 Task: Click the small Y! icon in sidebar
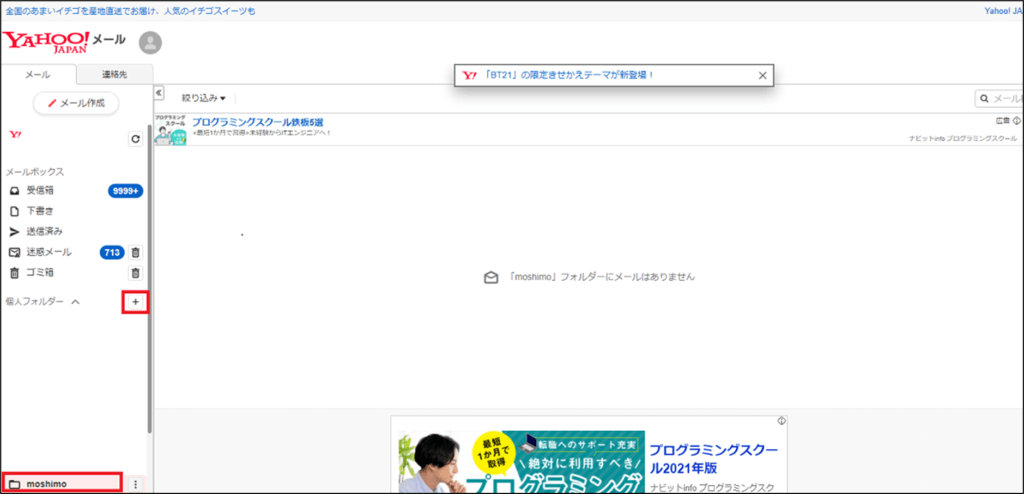14,135
